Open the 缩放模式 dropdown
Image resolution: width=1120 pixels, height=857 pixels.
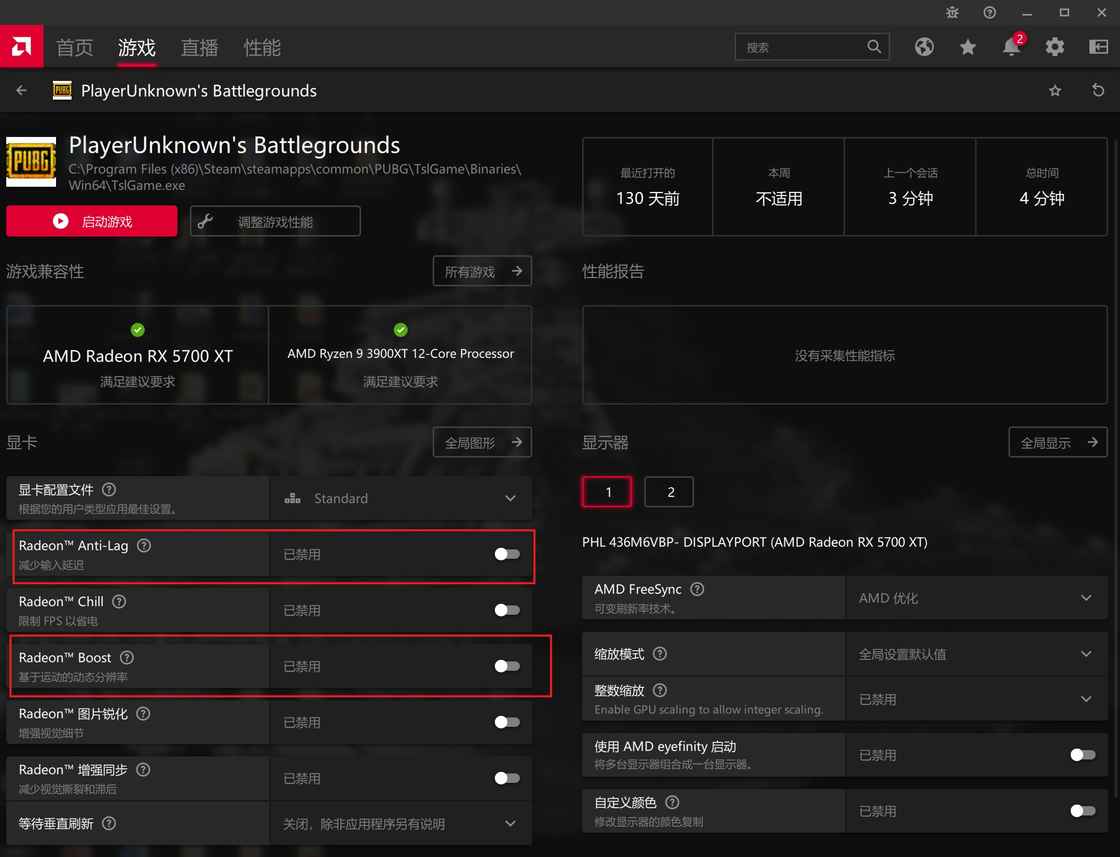pos(976,653)
